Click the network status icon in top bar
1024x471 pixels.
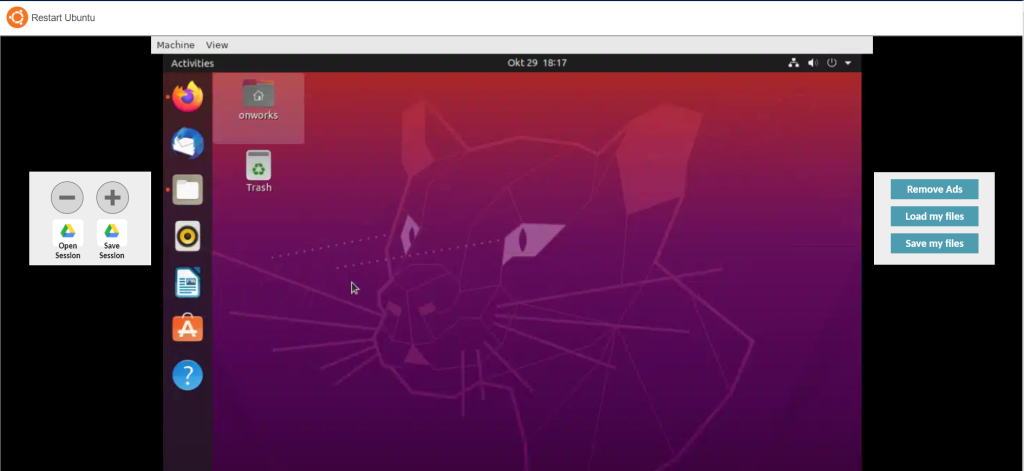[793, 63]
